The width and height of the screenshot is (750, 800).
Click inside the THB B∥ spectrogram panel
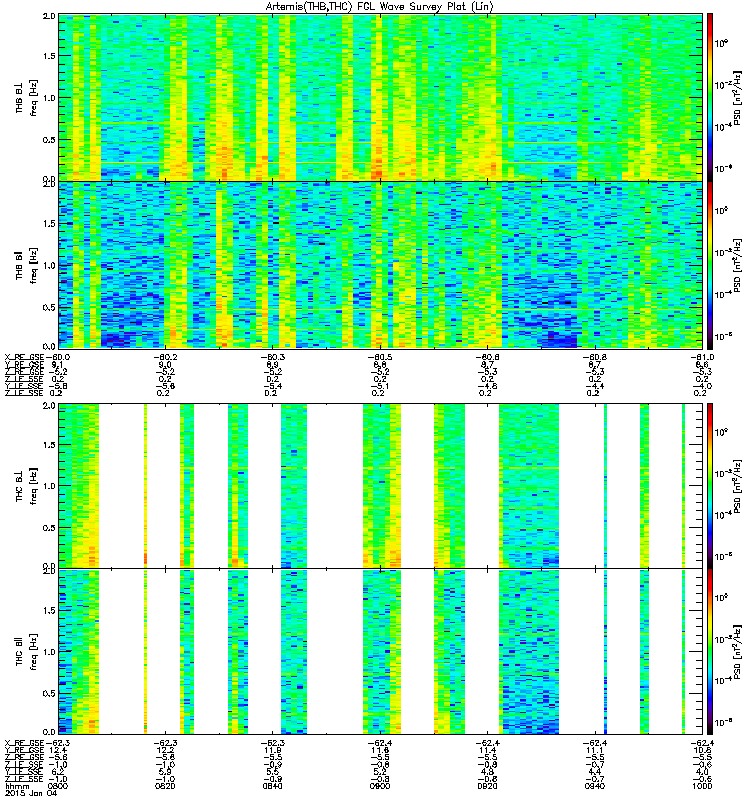pos(380,265)
